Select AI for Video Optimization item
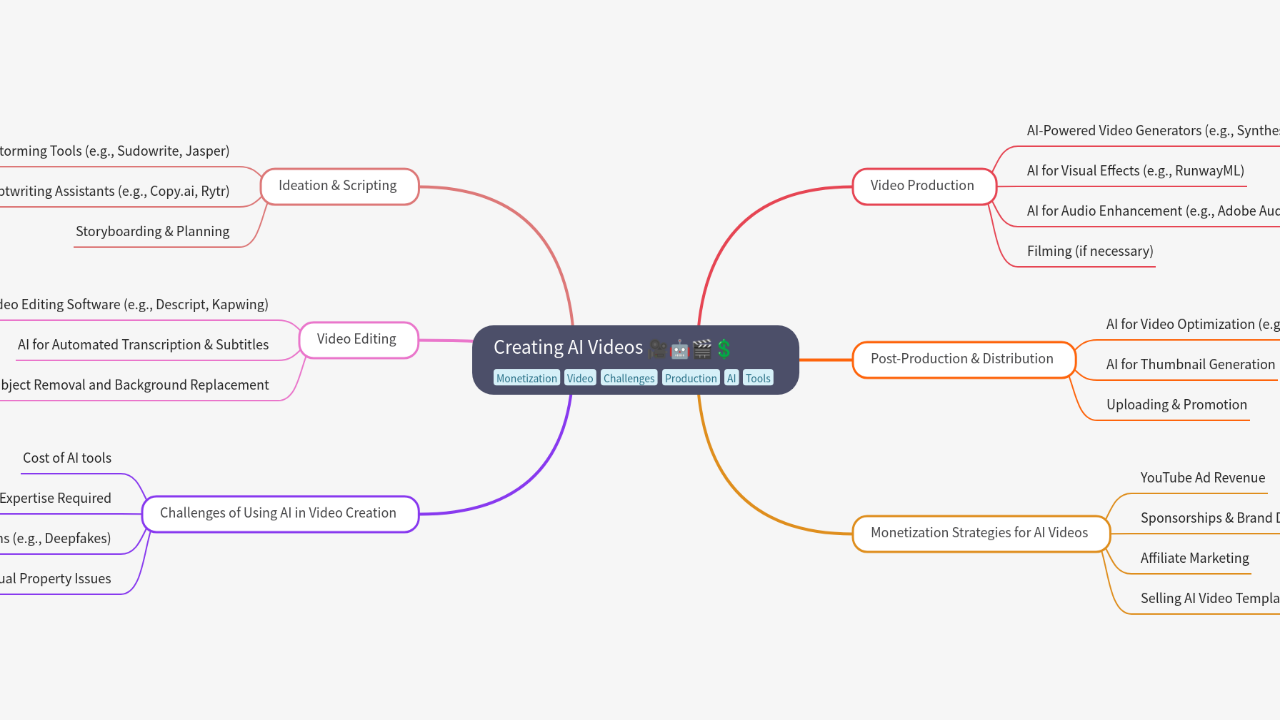 (x=1193, y=324)
